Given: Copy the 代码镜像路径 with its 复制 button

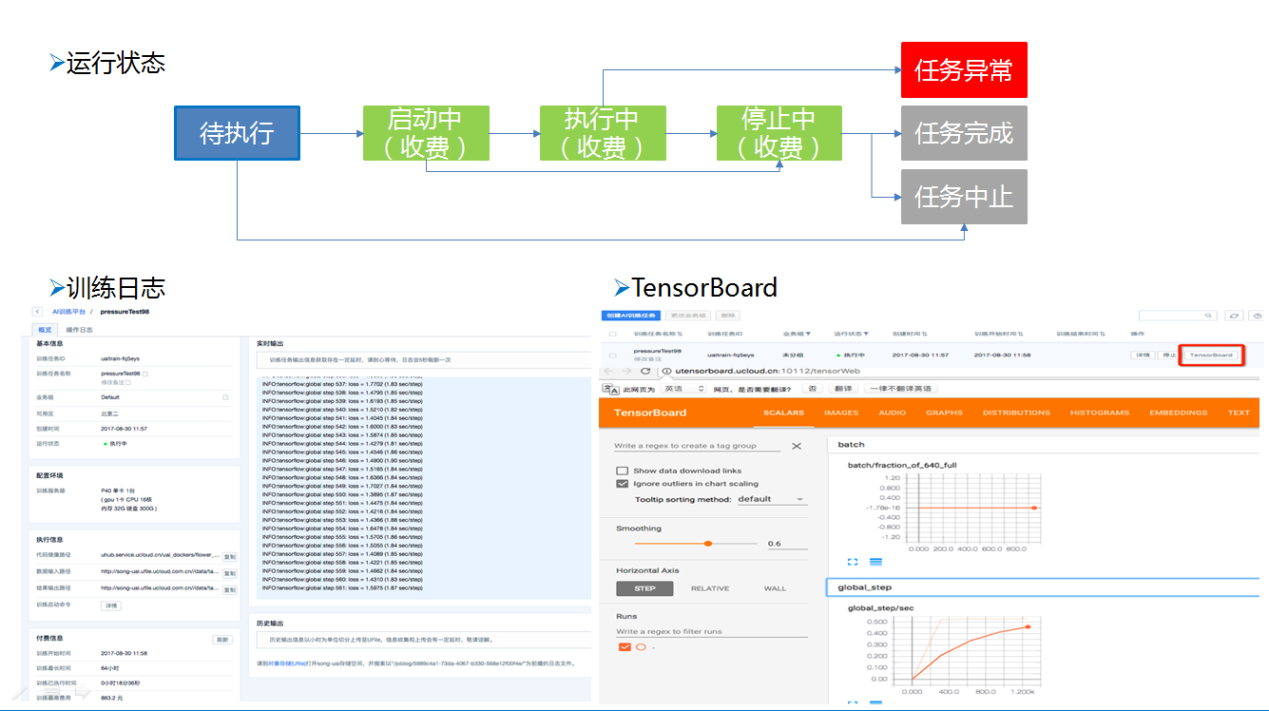Looking at the screenshot, I should (x=229, y=557).
